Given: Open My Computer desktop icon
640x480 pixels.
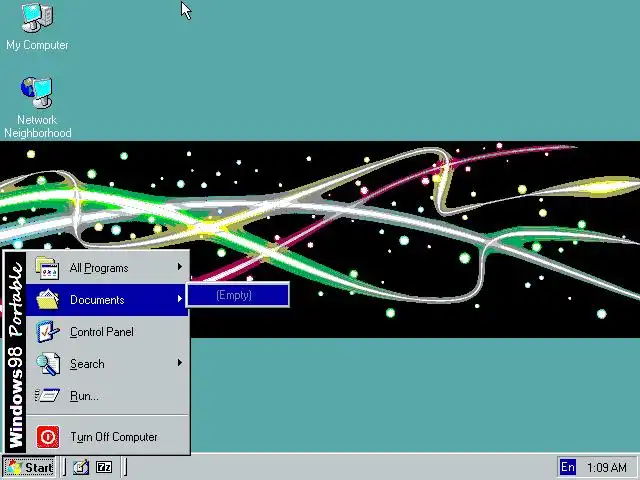Looking at the screenshot, I should click(x=37, y=27).
